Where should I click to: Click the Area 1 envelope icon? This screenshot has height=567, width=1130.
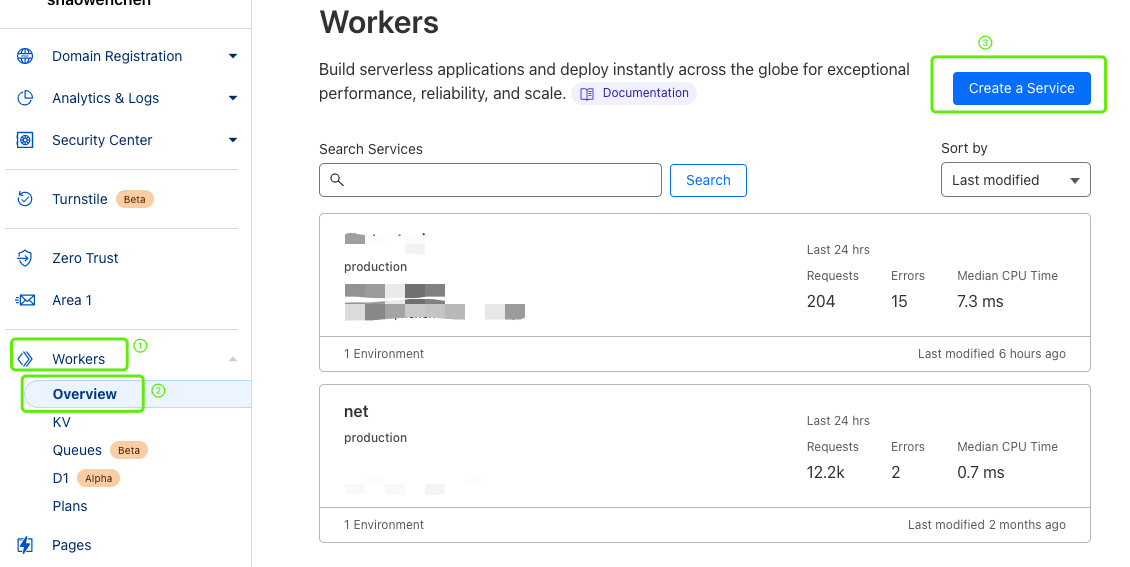(x=25, y=300)
